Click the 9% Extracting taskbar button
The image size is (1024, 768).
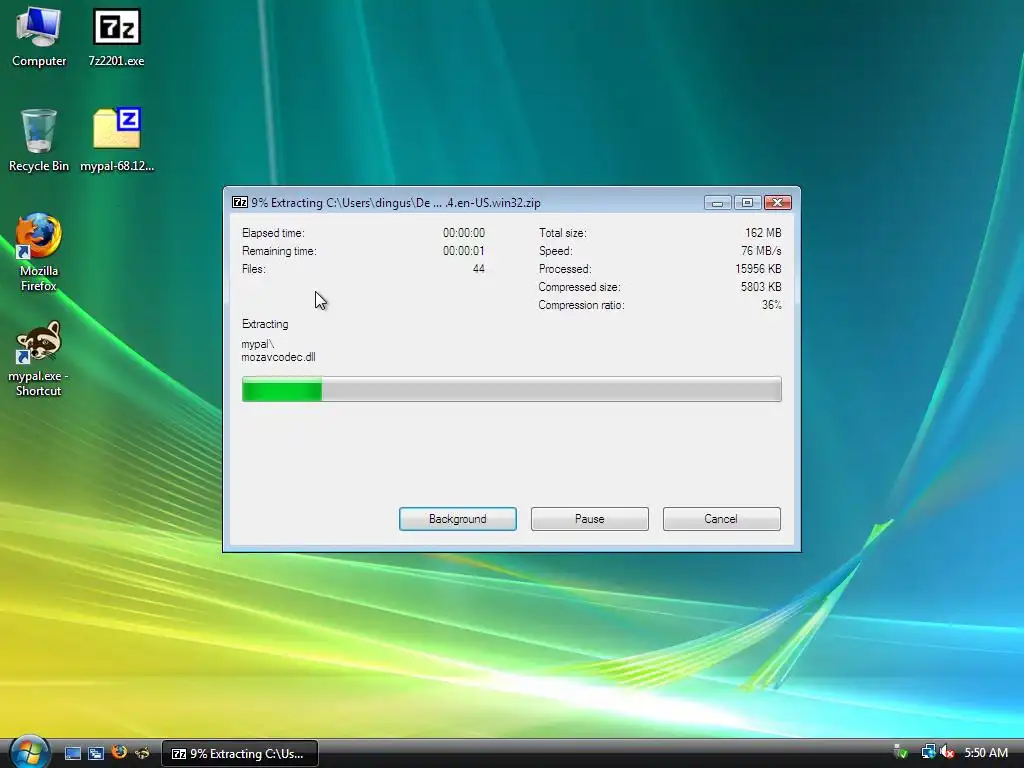coord(240,754)
